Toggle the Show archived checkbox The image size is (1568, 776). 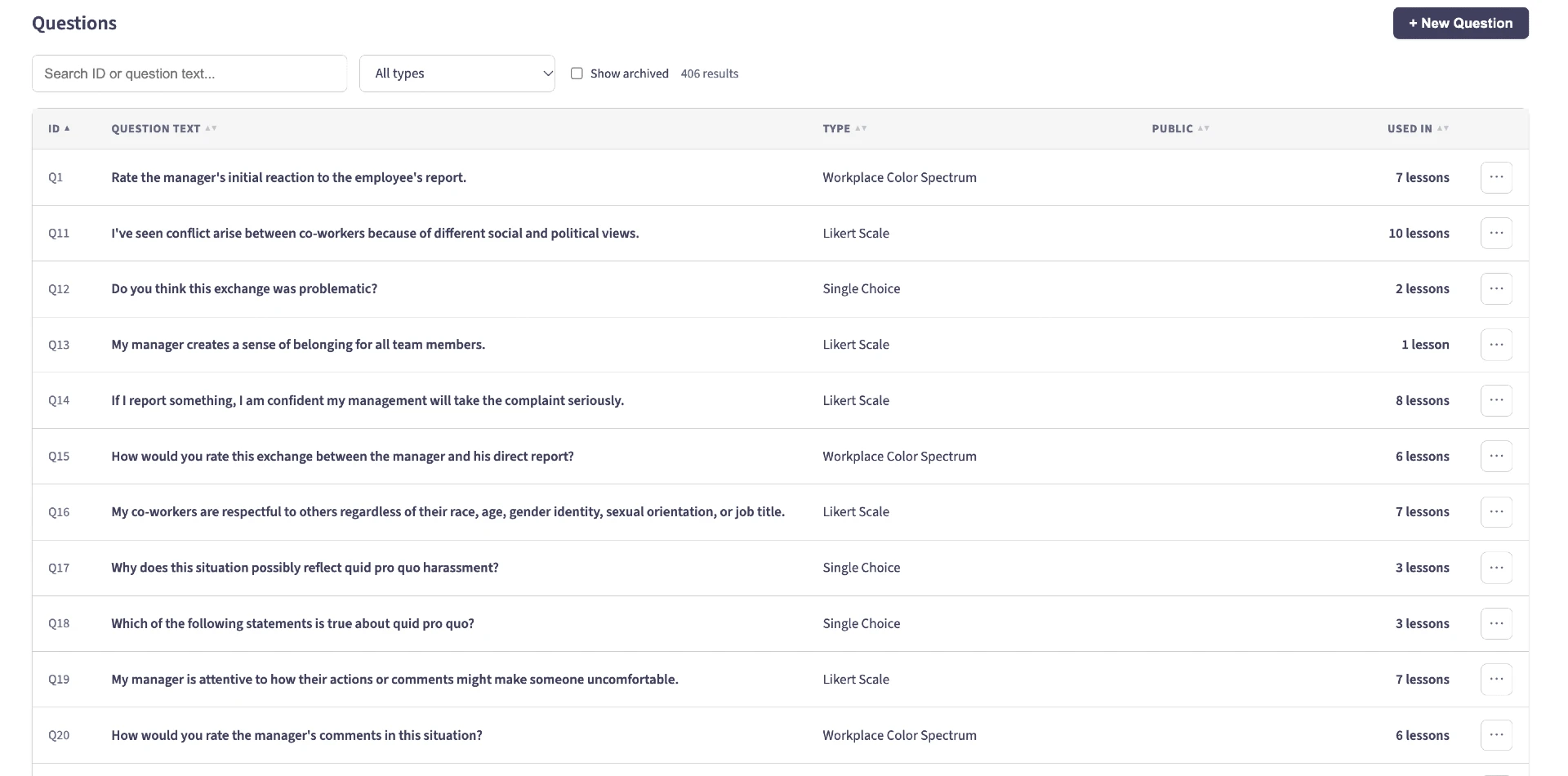coord(577,74)
